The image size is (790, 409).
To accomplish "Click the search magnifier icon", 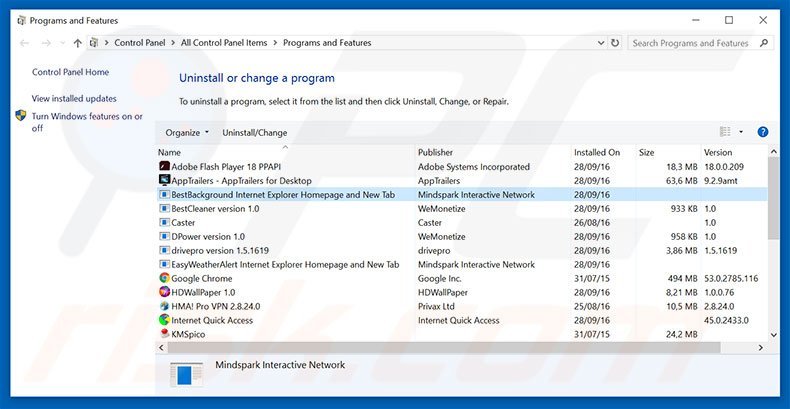I will [764, 43].
